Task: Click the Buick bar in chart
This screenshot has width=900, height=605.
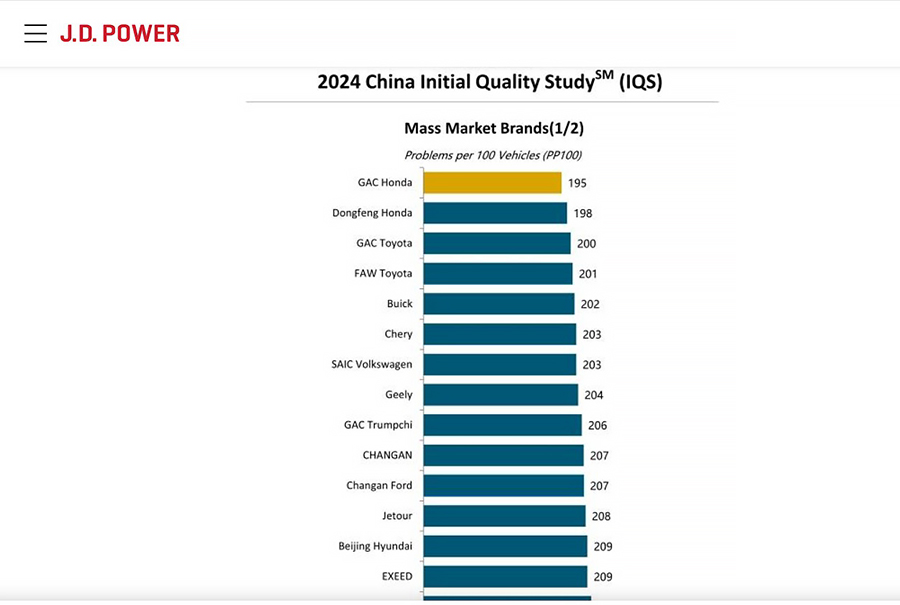Action: click(x=499, y=304)
